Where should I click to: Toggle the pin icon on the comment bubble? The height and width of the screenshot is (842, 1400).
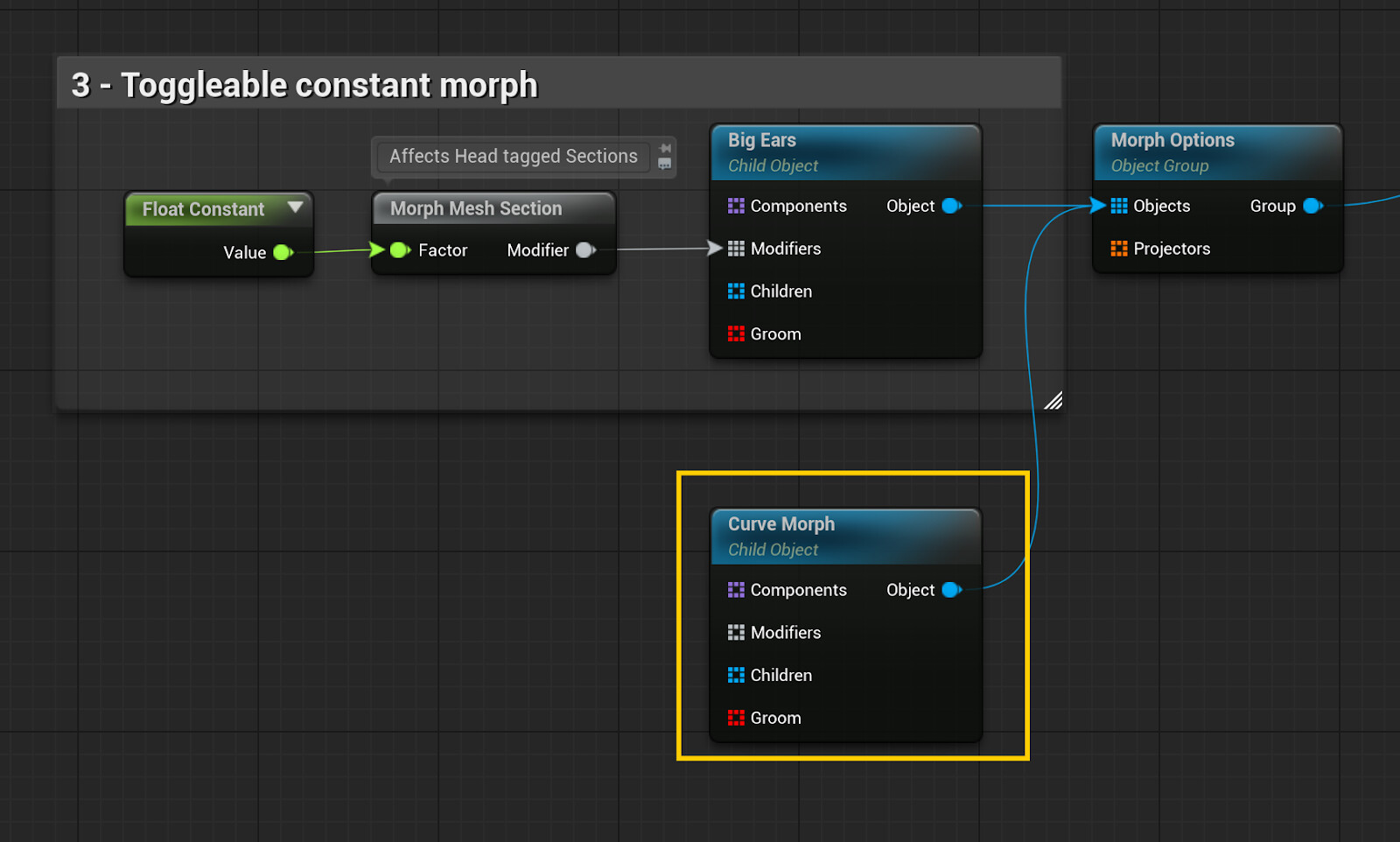pyautogui.click(x=665, y=148)
